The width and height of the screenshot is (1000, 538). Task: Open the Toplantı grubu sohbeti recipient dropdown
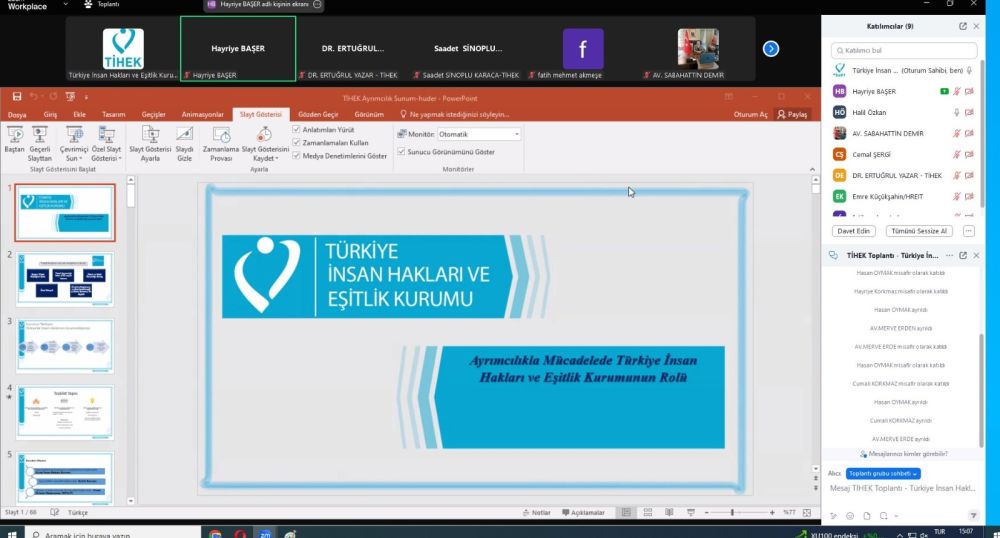(x=883, y=474)
